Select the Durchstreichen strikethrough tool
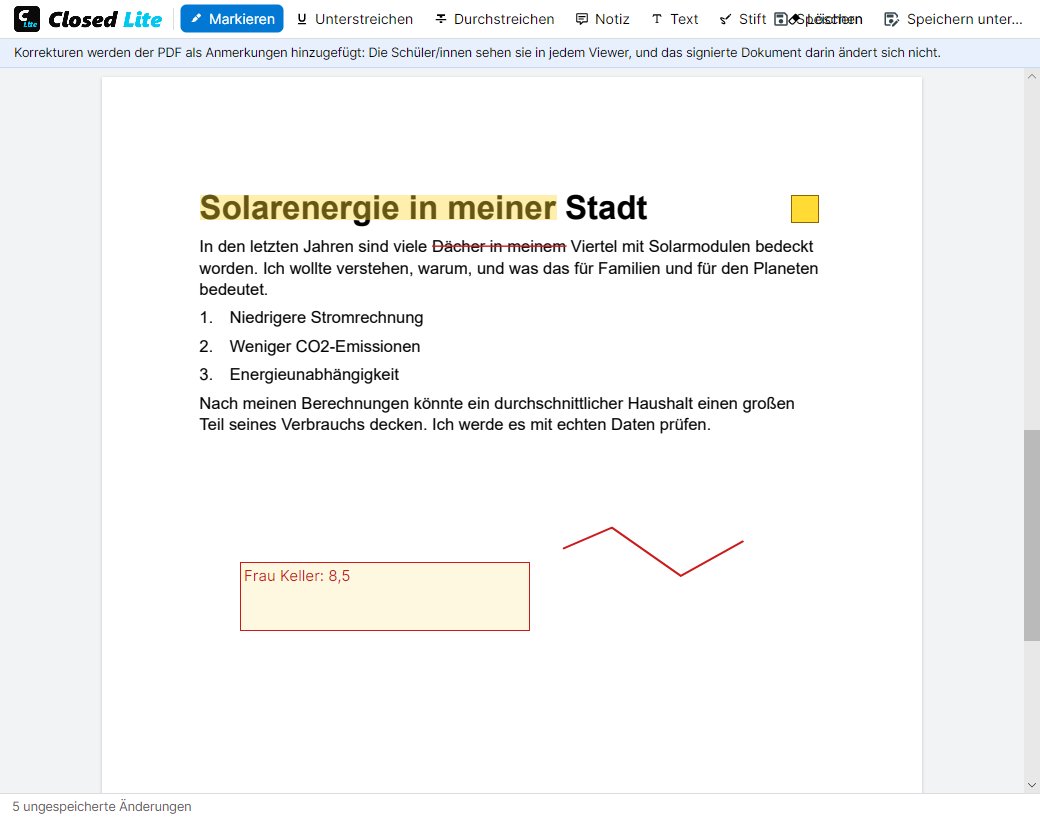 point(495,19)
